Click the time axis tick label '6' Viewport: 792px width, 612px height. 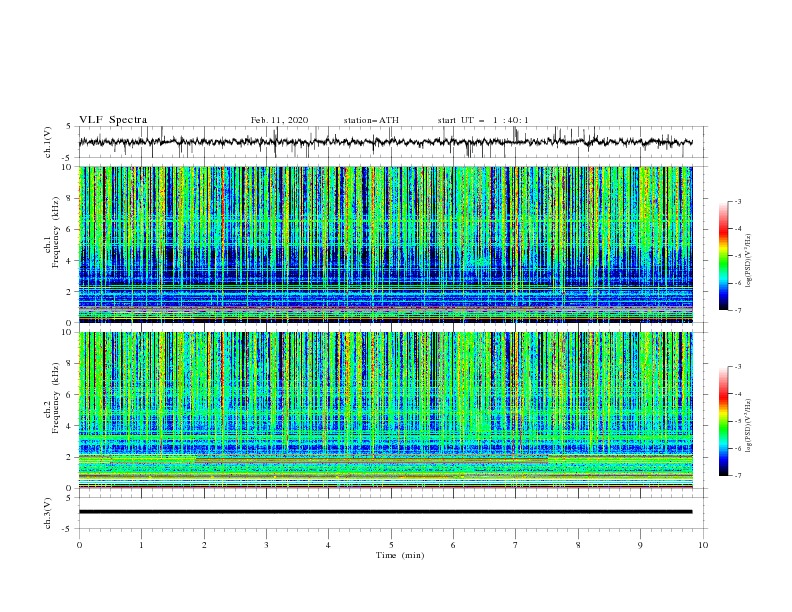(453, 545)
